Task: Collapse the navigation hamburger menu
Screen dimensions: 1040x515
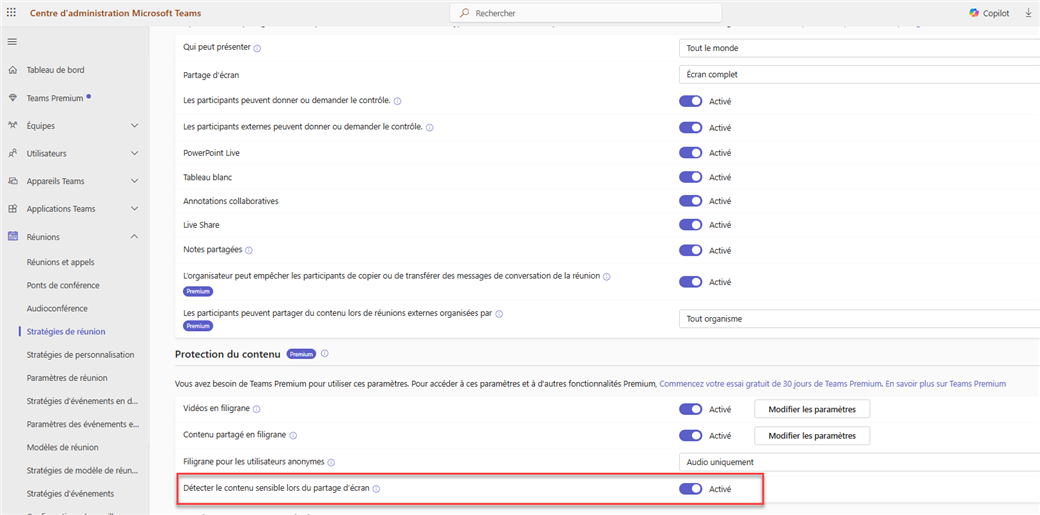Action: click(x=12, y=42)
